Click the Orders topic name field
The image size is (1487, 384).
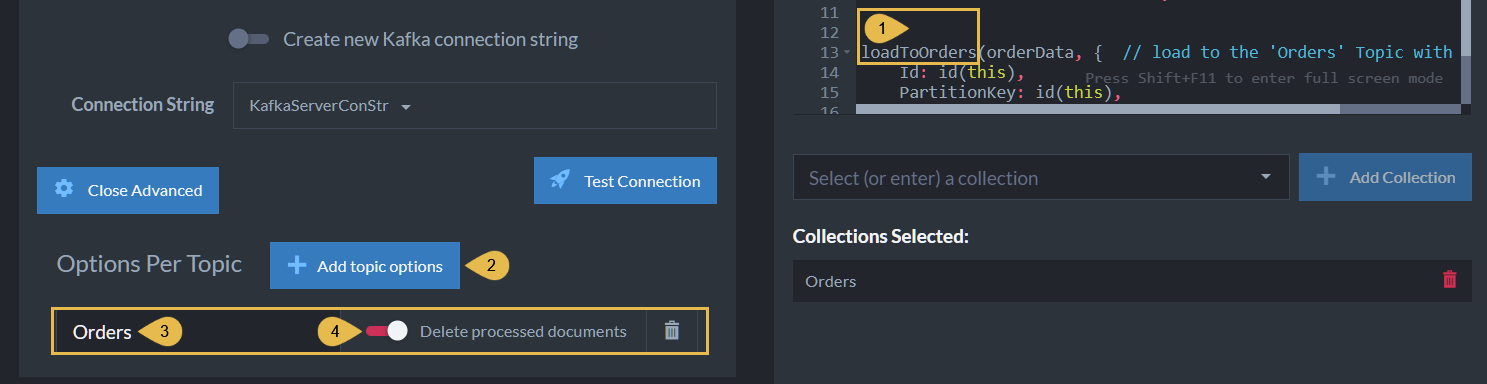[x=198, y=332]
